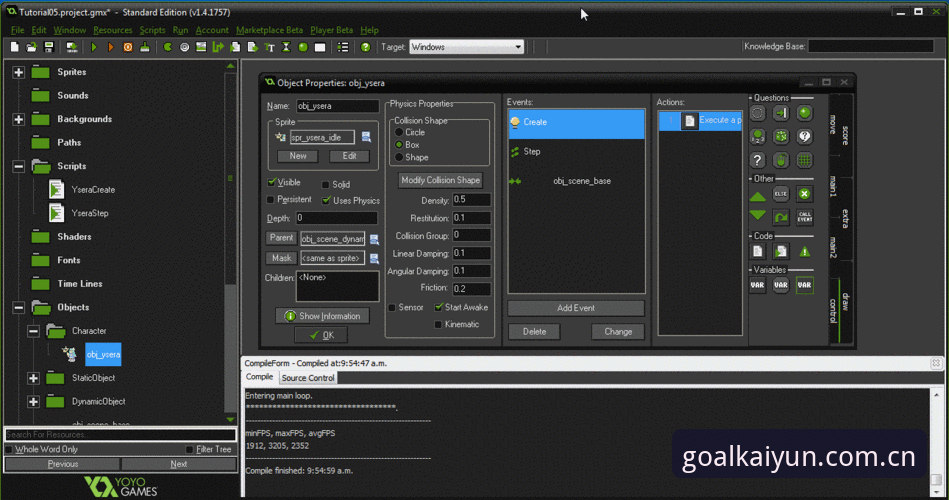Enable the Kinematic checkbox
The width and height of the screenshot is (949, 500).
click(438, 324)
